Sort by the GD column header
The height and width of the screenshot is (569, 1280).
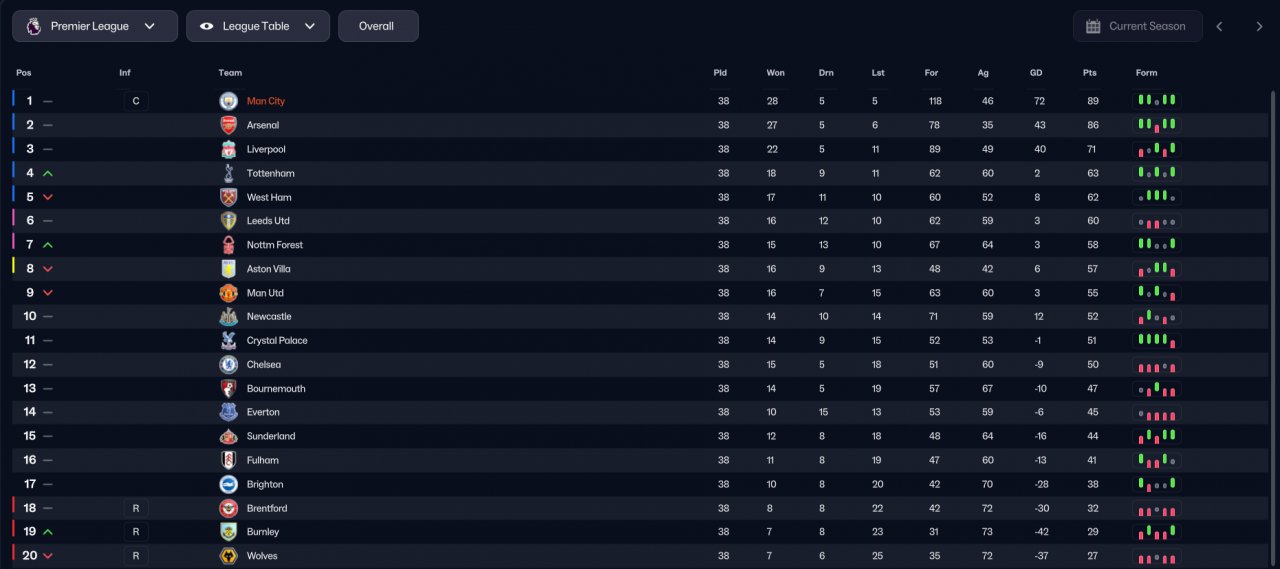point(1036,73)
